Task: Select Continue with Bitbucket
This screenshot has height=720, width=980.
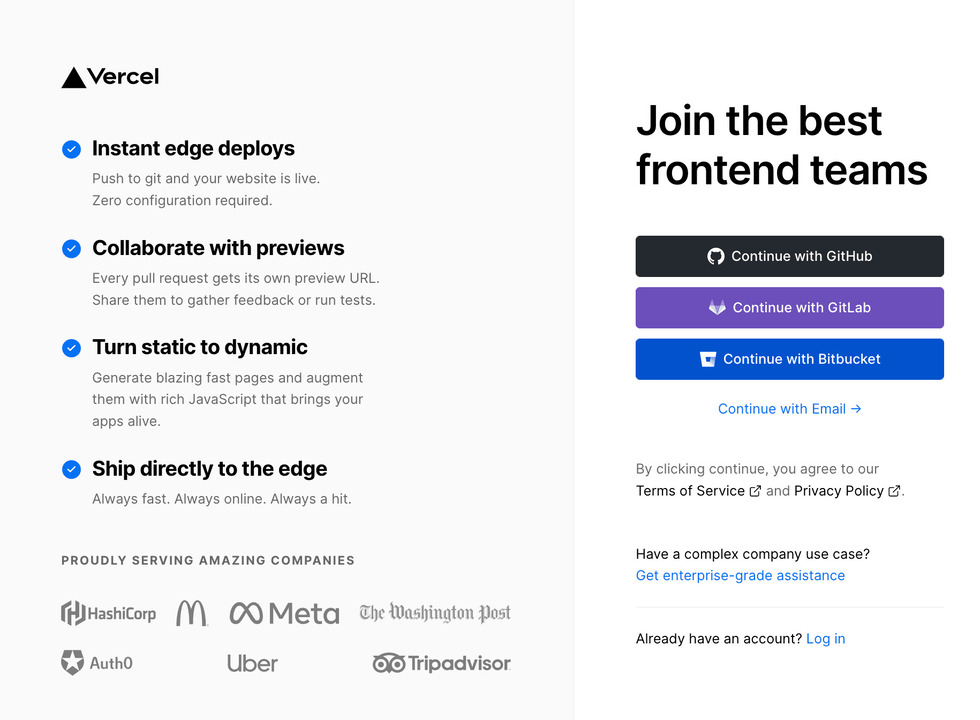Action: [x=789, y=359]
